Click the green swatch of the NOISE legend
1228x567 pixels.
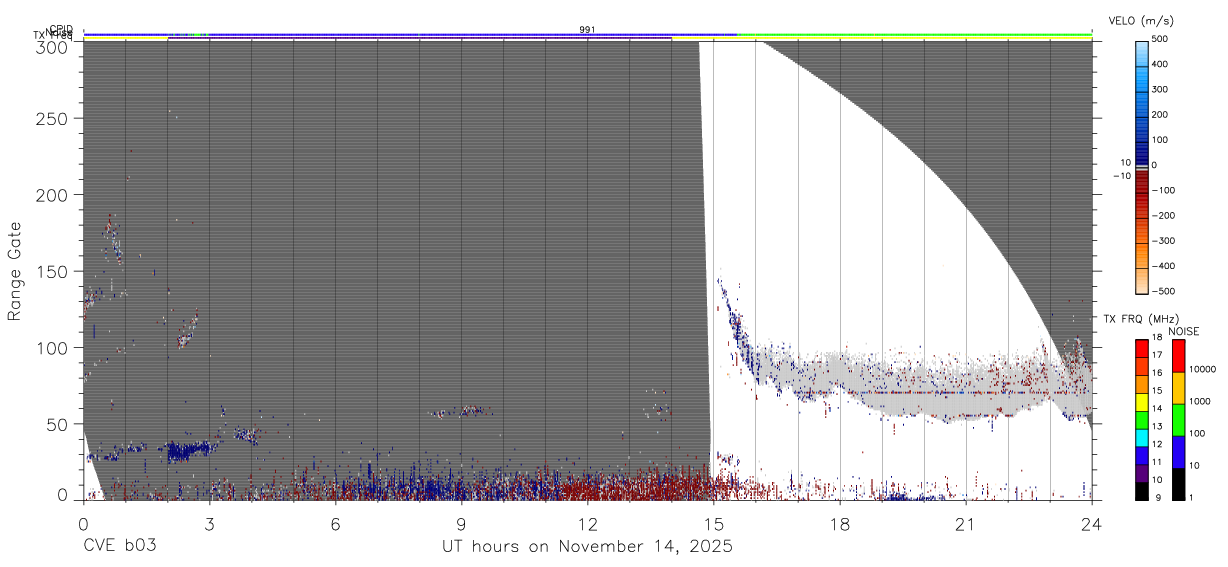1178,420
